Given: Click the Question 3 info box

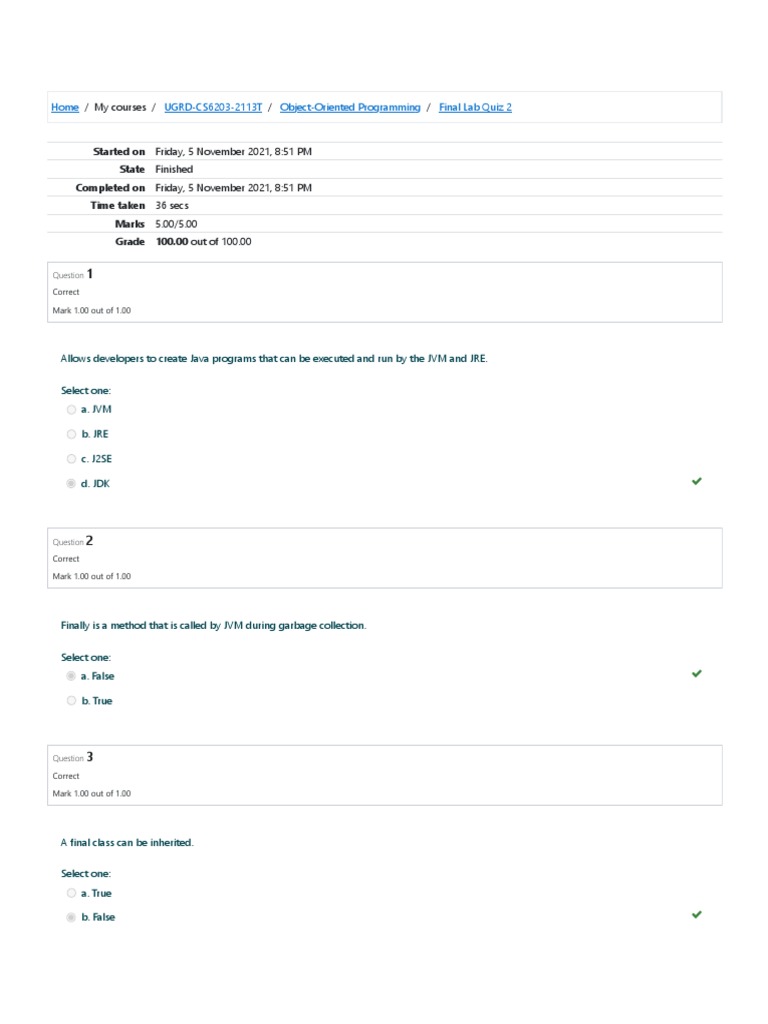Looking at the screenshot, I should [x=385, y=775].
